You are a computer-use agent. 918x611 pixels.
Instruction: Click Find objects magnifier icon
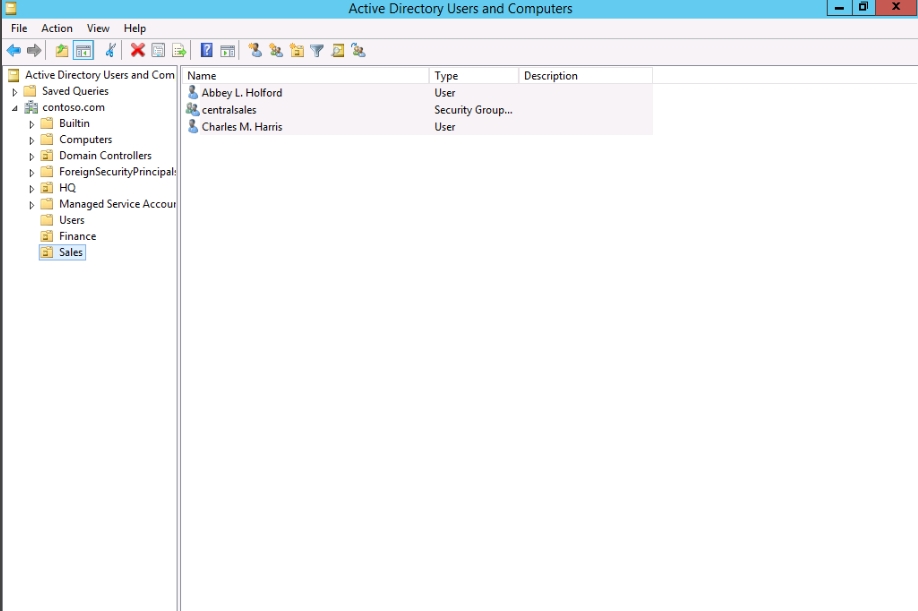[x=338, y=51]
